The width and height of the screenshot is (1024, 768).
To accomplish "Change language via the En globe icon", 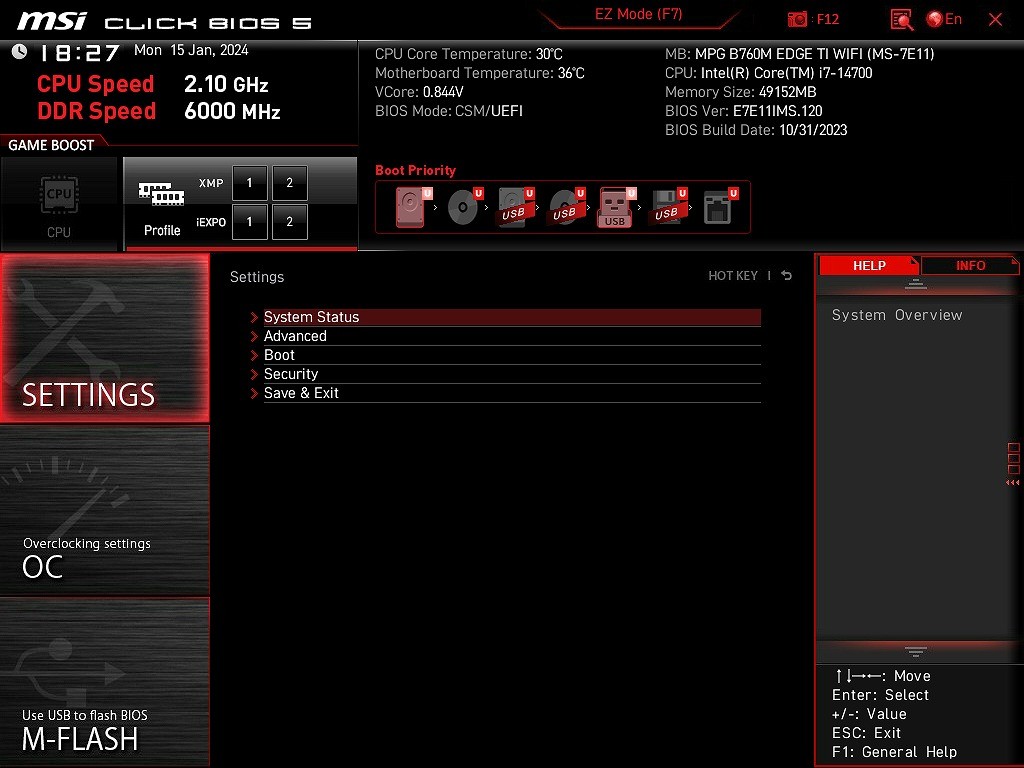I will [x=944, y=20].
